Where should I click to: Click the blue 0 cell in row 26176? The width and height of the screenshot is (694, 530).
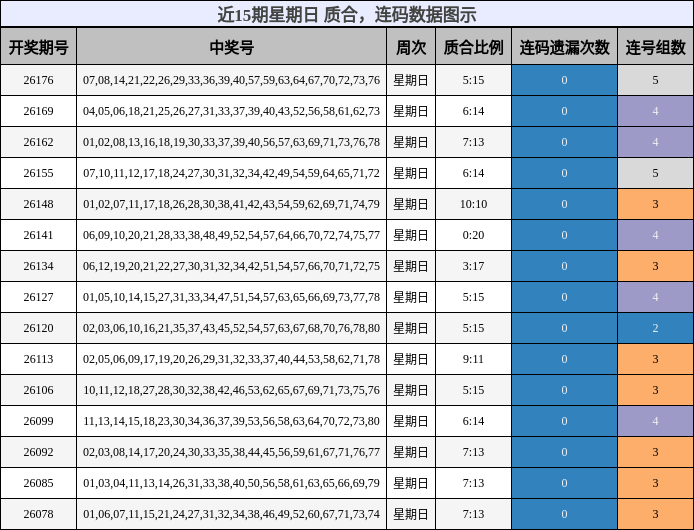click(x=564, y=80)
